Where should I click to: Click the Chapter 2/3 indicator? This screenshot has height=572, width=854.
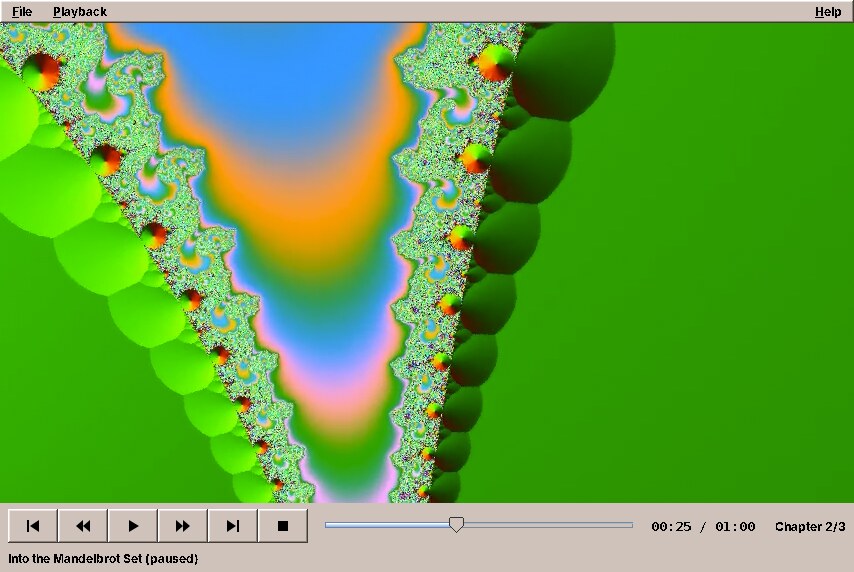pyautogui.click(x=810, y=527)
